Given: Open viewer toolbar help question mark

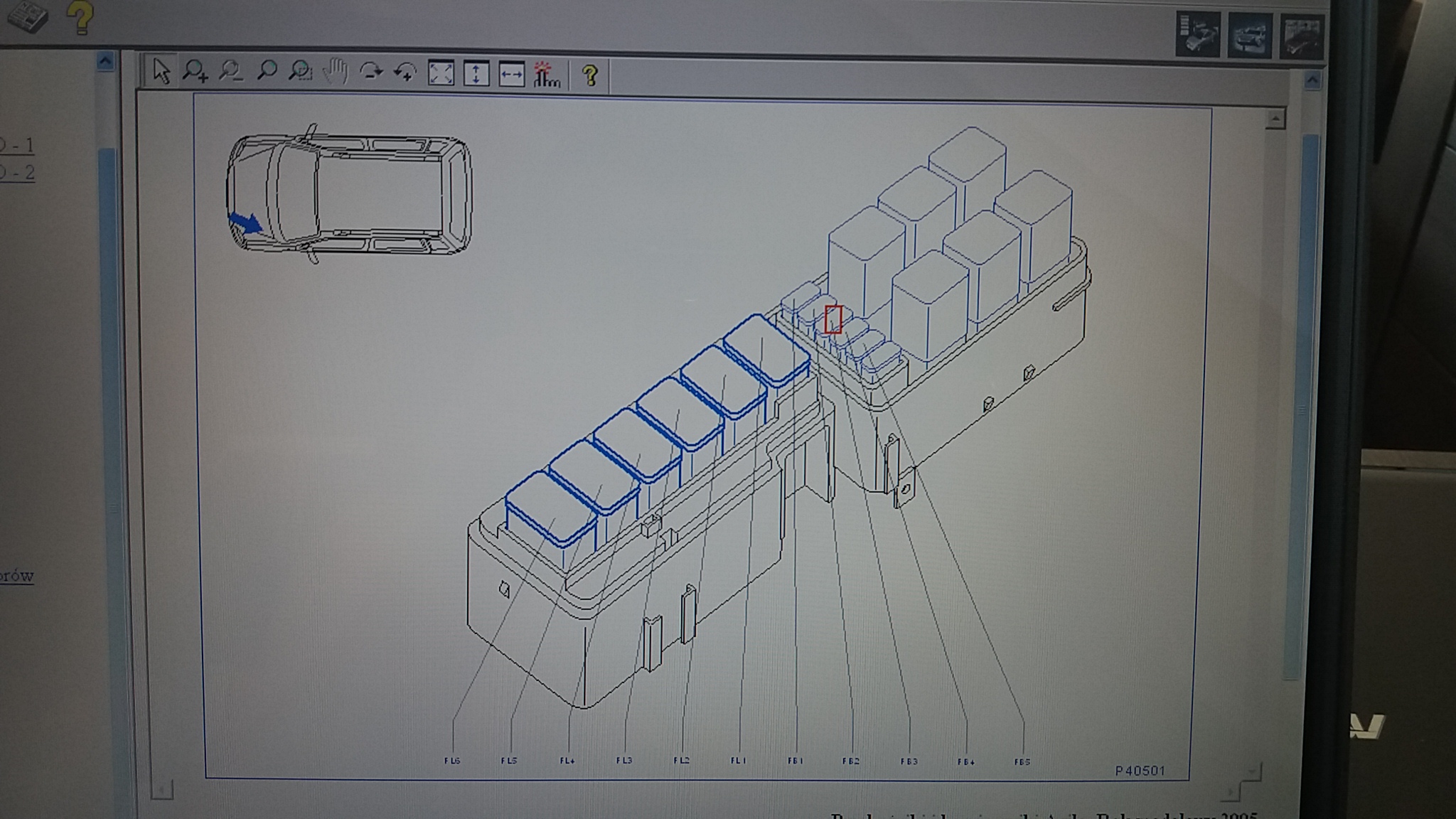Looking at the screenshot, I should (589, 75).
